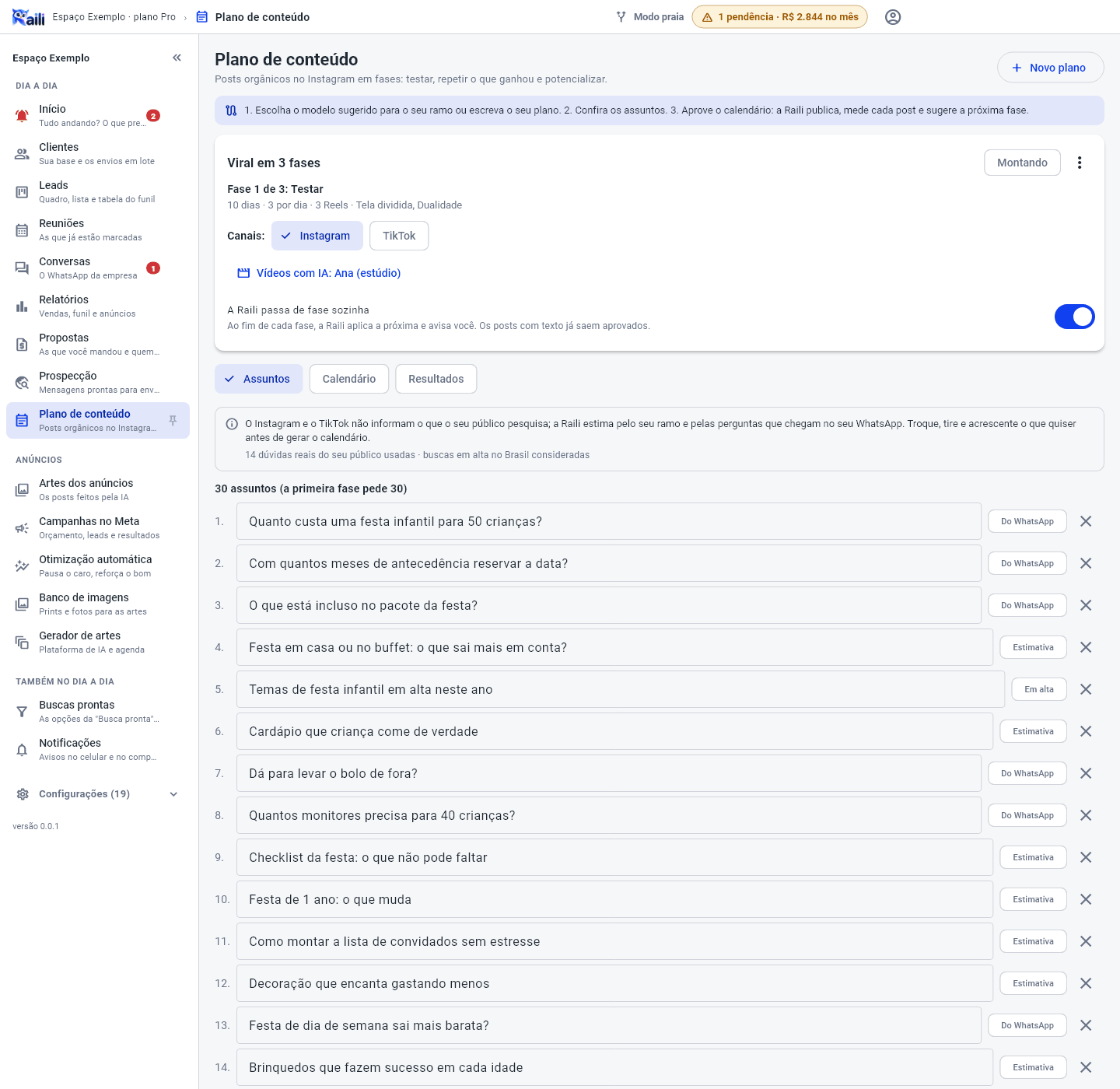Image resolution: width=1120 pixels, height=1089 pixels.
Task: Open 'Vídeos com IA: Ana (estúdio)' link
Action: (319, 273)
